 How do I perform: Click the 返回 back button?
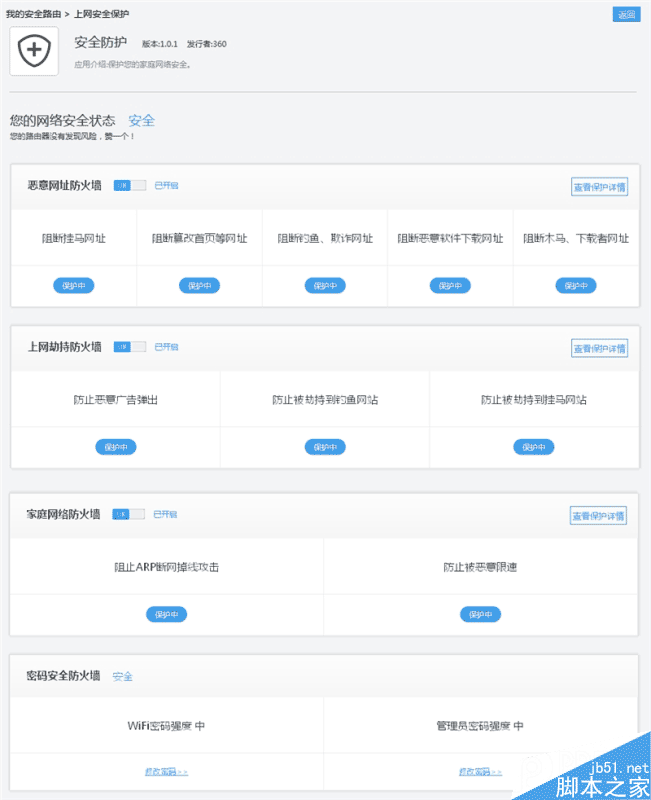click(626, 14)
